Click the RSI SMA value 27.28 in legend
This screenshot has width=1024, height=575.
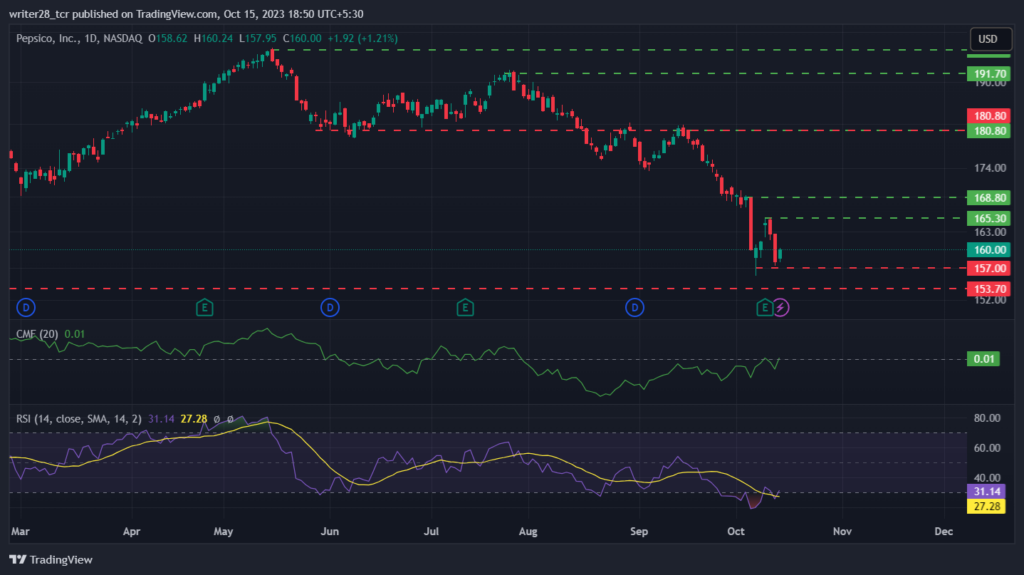click(x=194, y=419)
